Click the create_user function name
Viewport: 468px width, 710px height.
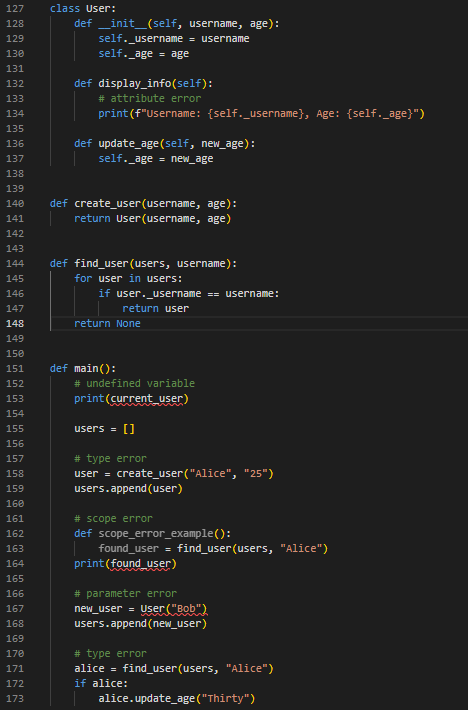pos(107,204)
